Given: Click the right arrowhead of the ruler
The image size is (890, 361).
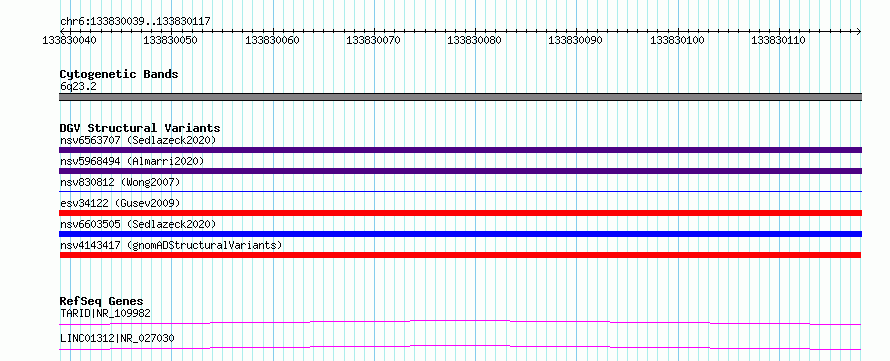Looking at the screenshot, I should (x=858, y=31).
